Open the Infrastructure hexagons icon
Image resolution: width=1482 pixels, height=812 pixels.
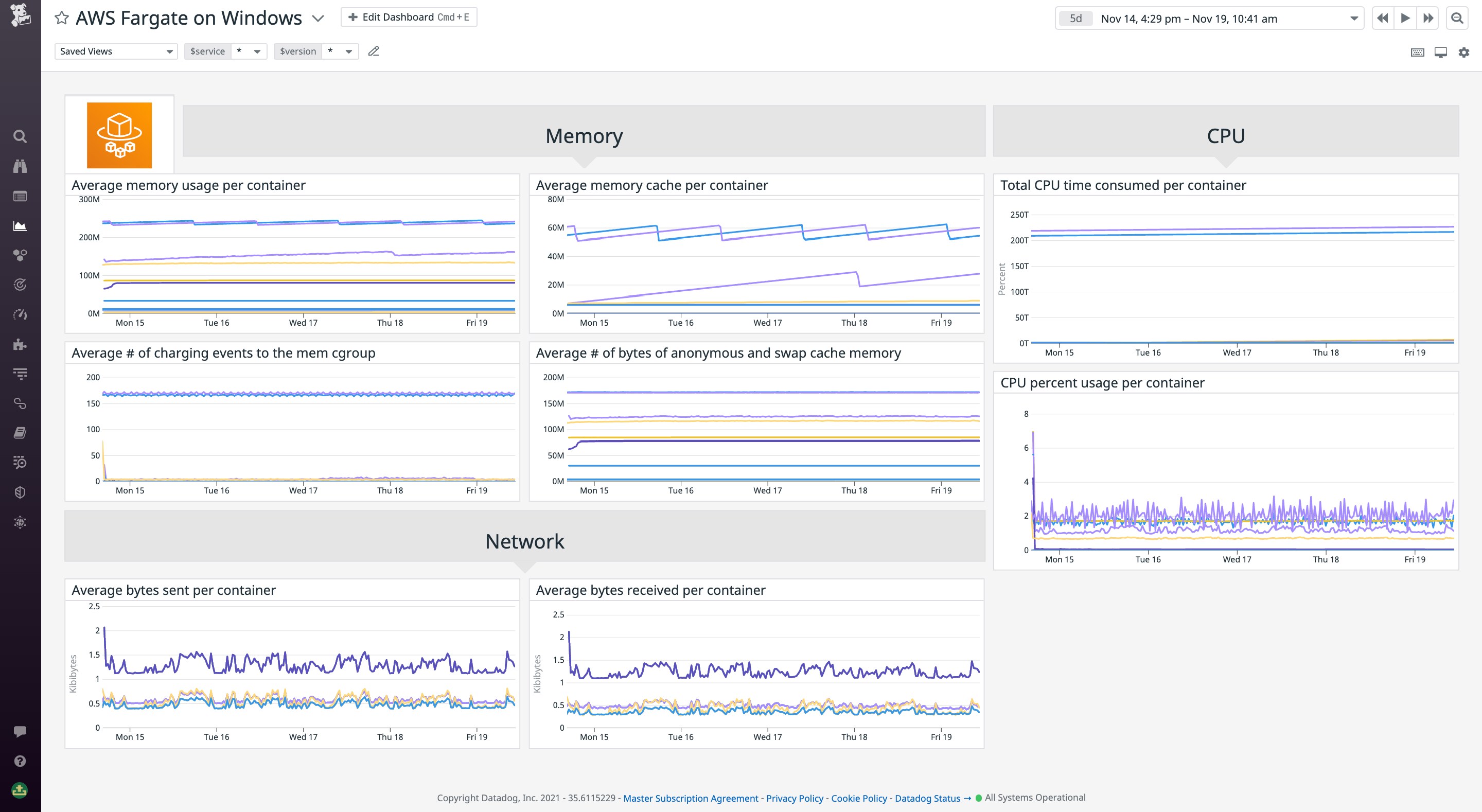[20, 255]
